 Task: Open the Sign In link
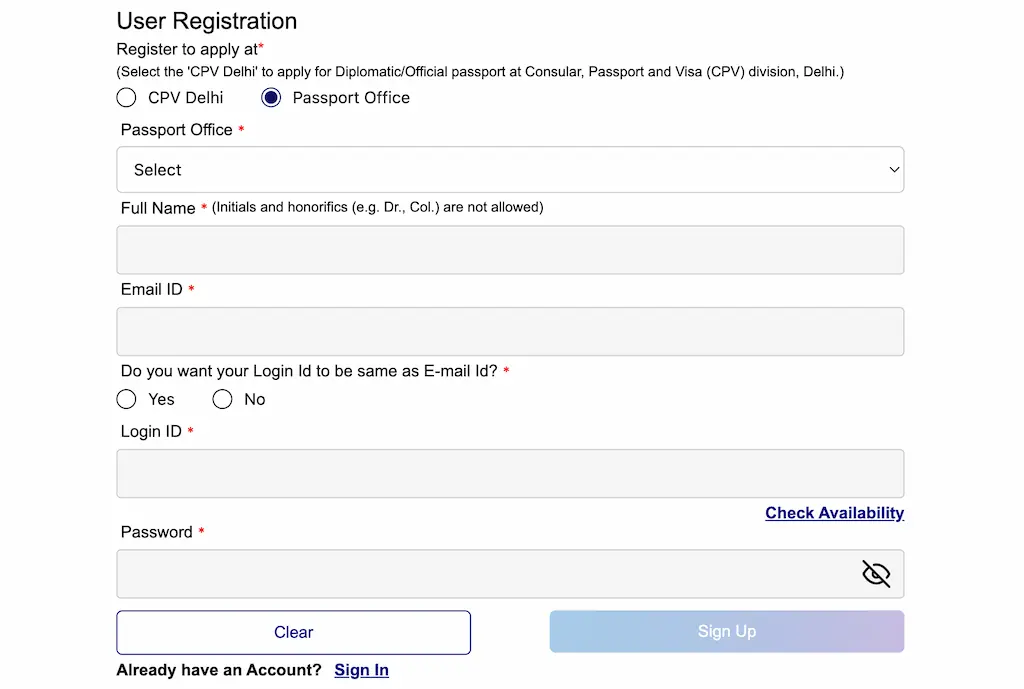(x=361, y=670)
